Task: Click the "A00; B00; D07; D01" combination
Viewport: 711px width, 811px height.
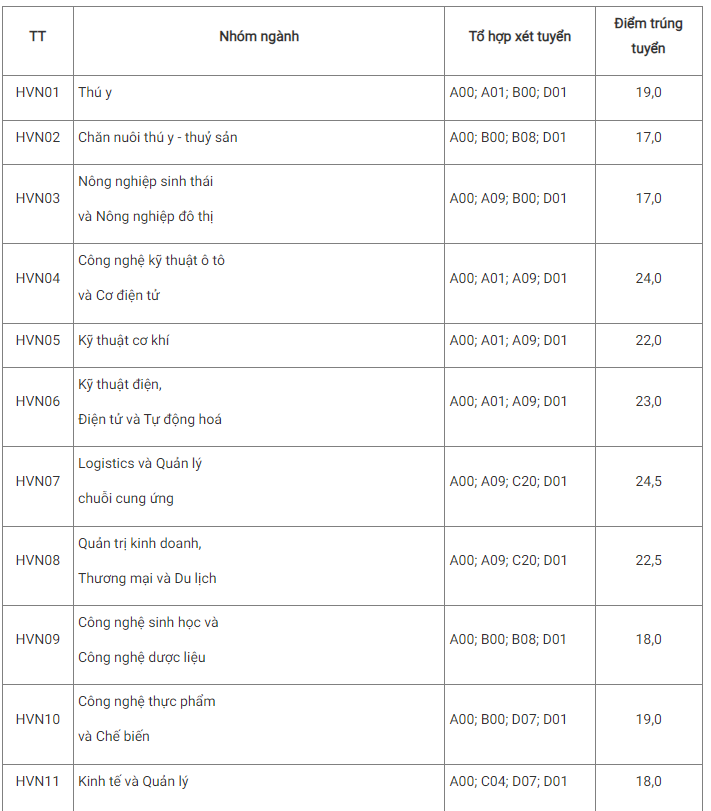Action: click(508, 719)
